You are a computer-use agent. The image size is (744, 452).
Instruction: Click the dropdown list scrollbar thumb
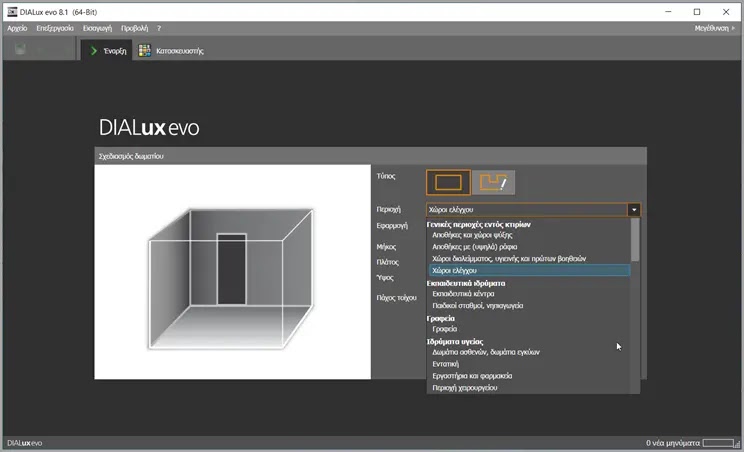[635, 240]
